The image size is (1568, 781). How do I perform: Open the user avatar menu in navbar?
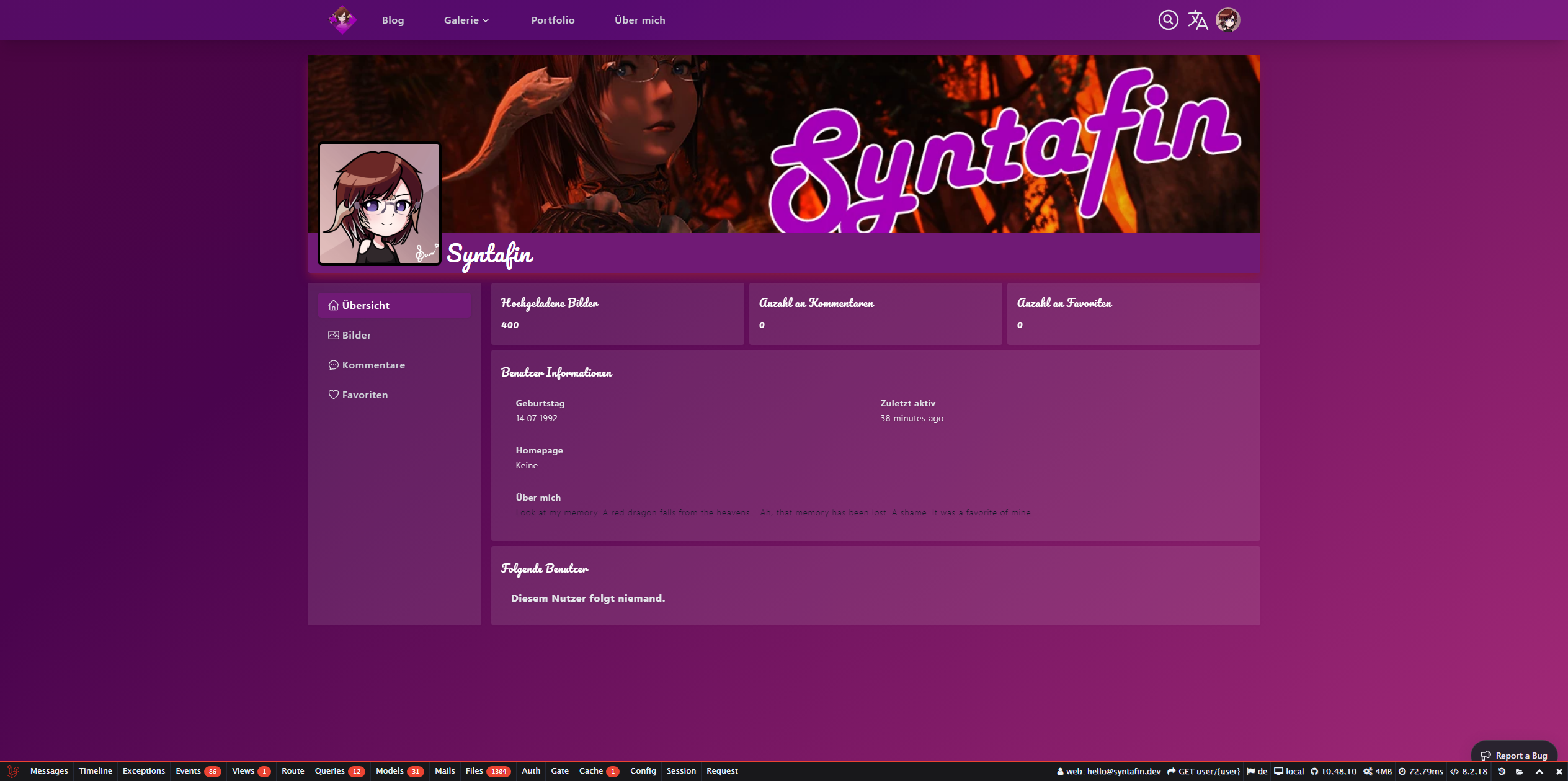click(1227, 20)
